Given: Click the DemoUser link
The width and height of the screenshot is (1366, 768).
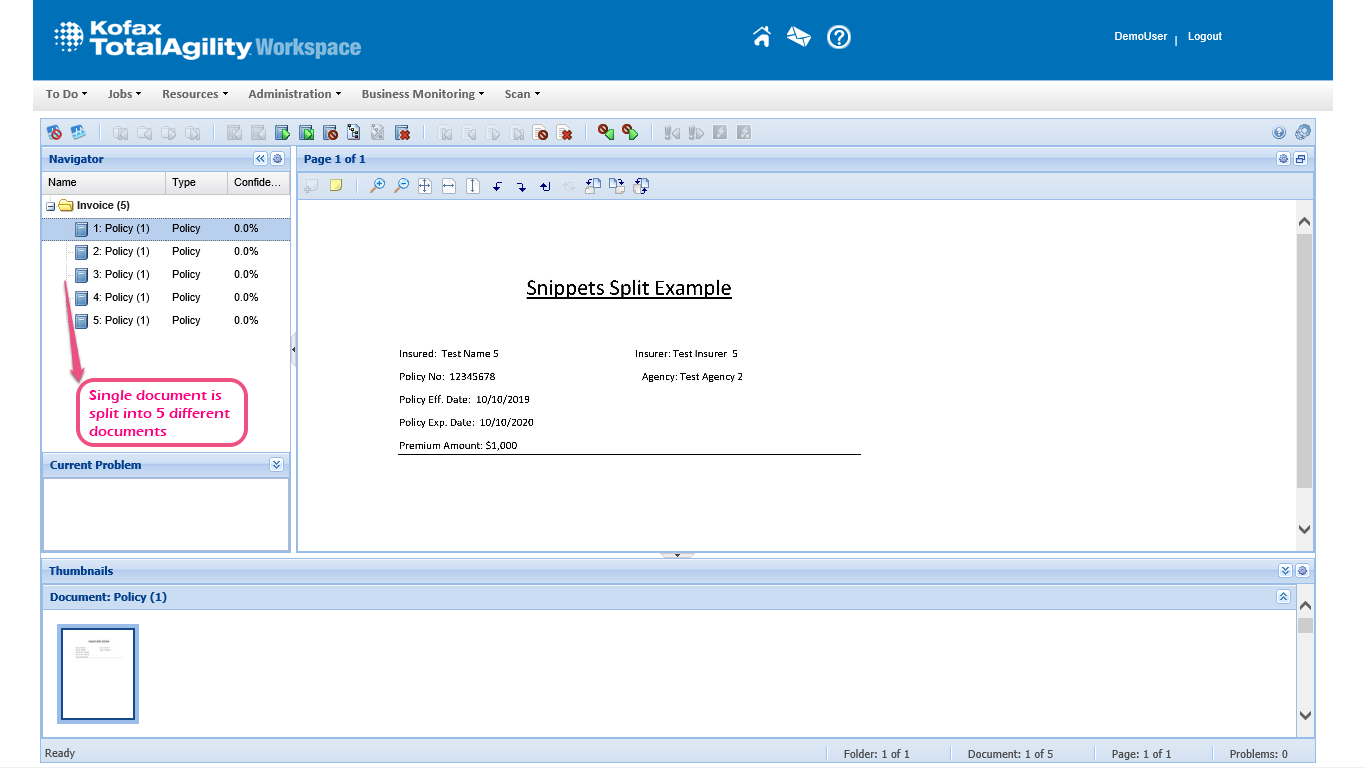Looking at the screenshot, I should click(x=1140, y=36).
